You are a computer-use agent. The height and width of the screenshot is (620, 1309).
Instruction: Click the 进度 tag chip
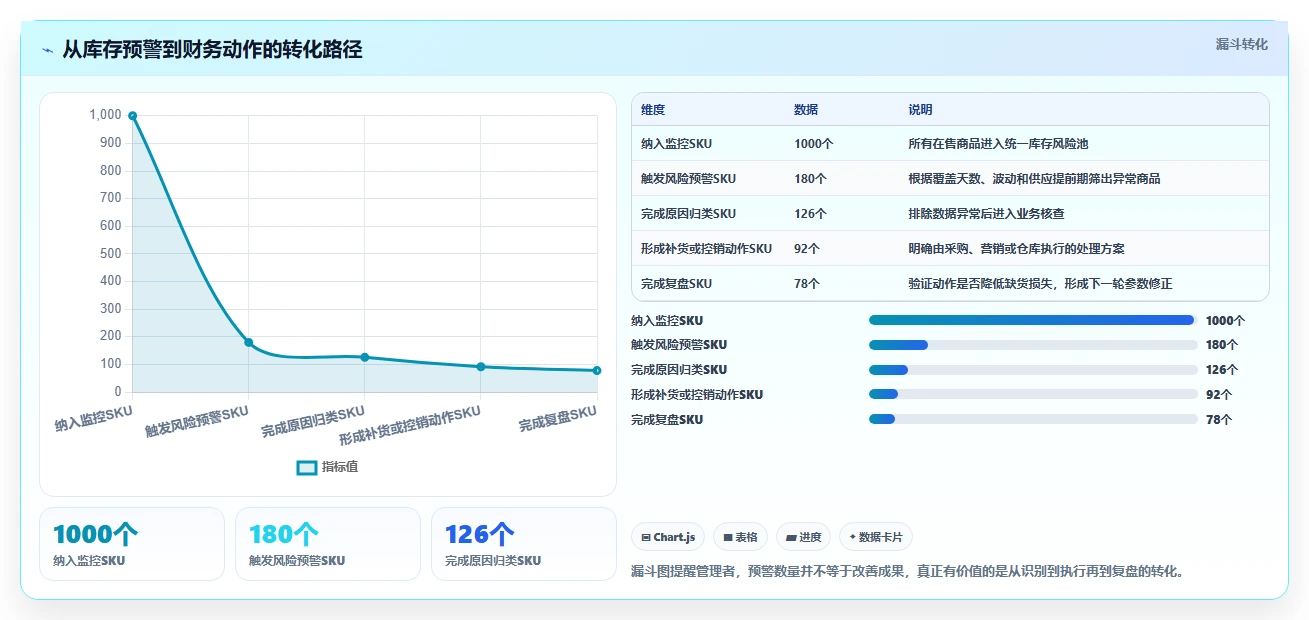804,537
